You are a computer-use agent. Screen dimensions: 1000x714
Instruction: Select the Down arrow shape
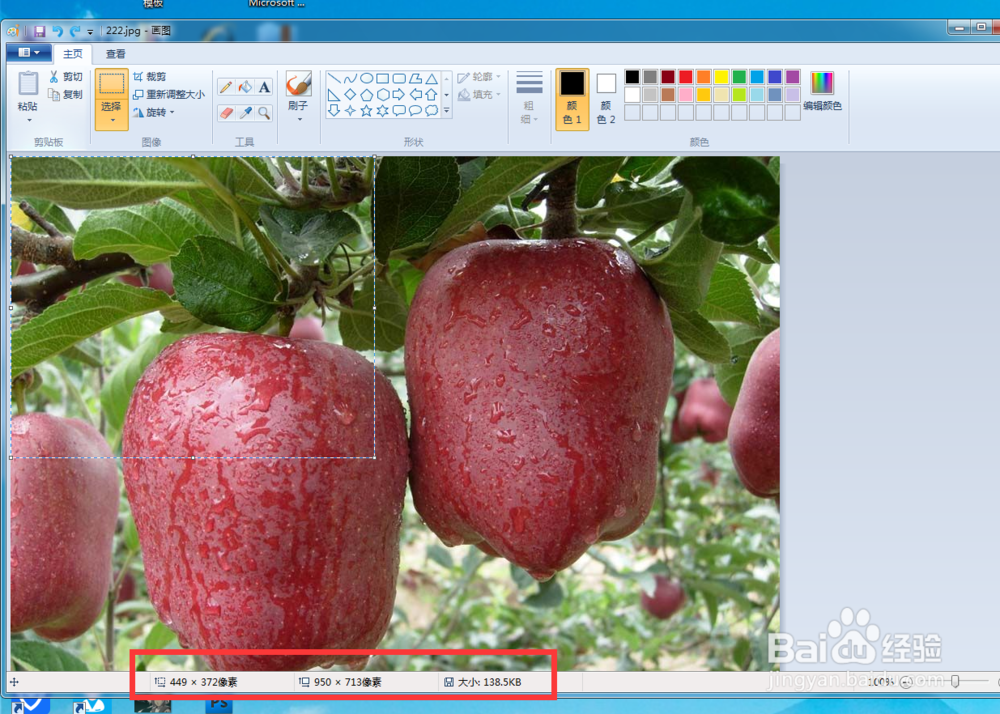coord(334,110)
